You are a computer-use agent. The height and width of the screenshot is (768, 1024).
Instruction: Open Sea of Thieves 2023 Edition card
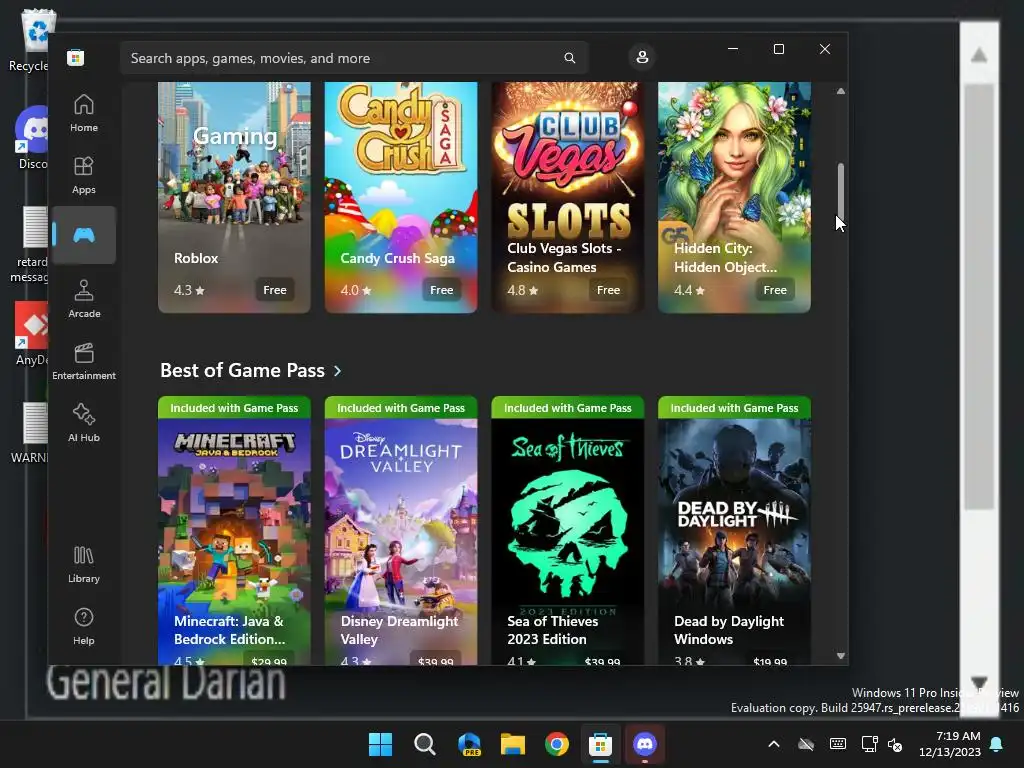pos(568,530)
